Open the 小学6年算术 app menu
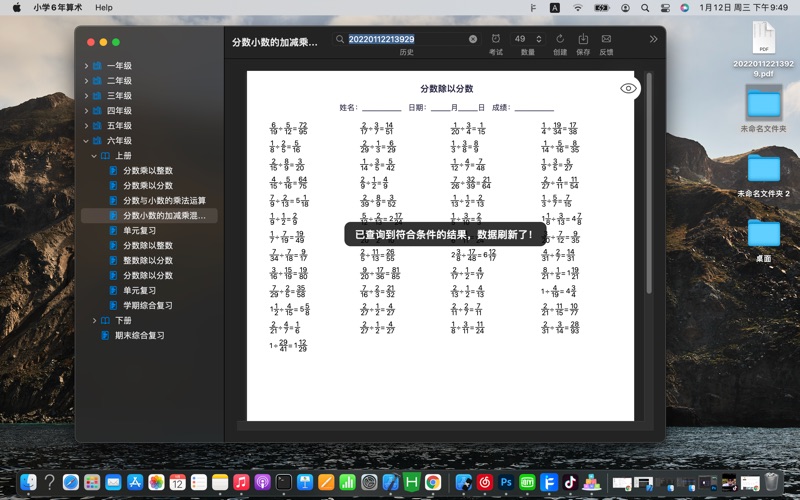Viewport: 800px width, 500px height. click(58, 7)
